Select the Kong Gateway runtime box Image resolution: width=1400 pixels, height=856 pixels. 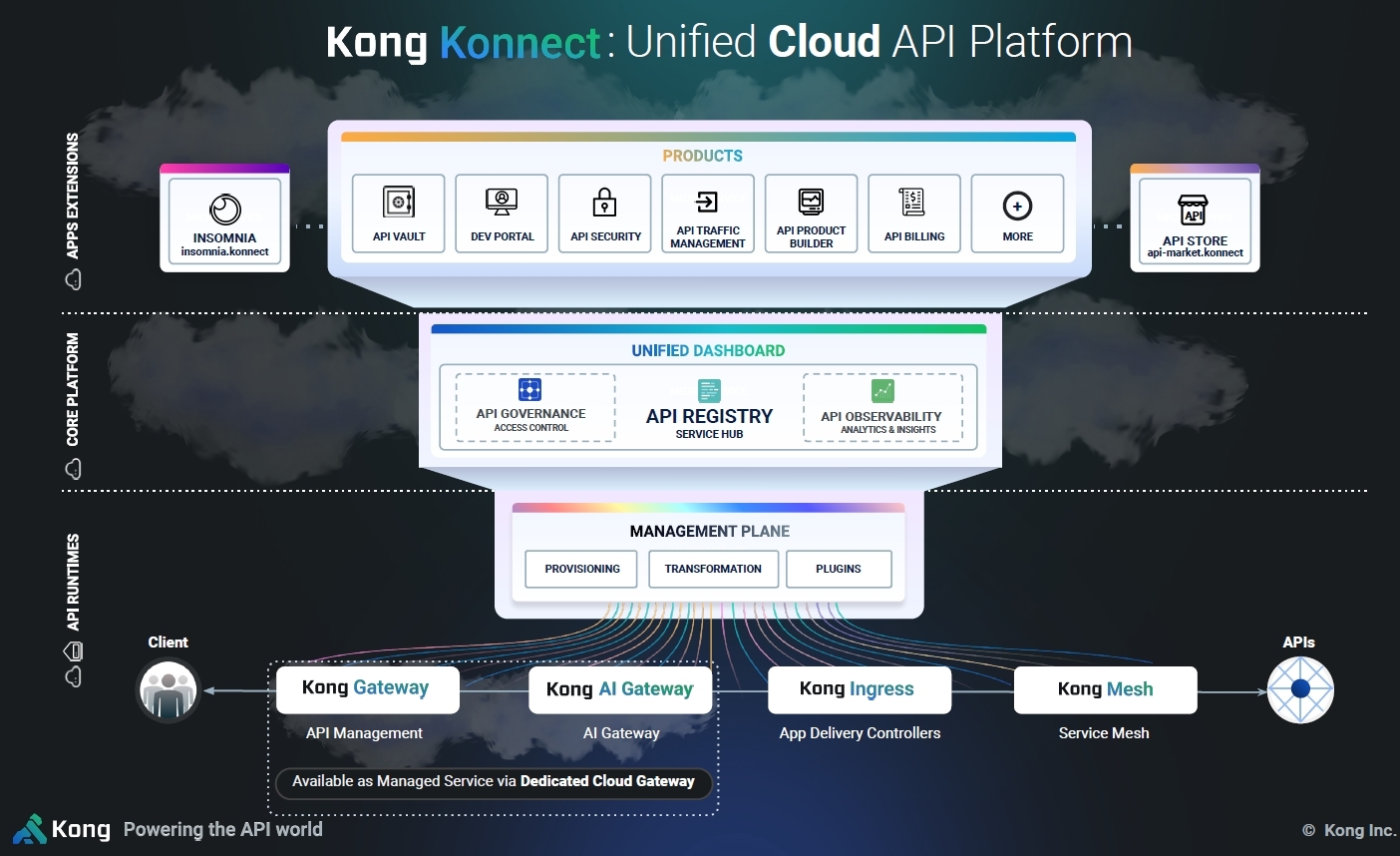point(368,689)
